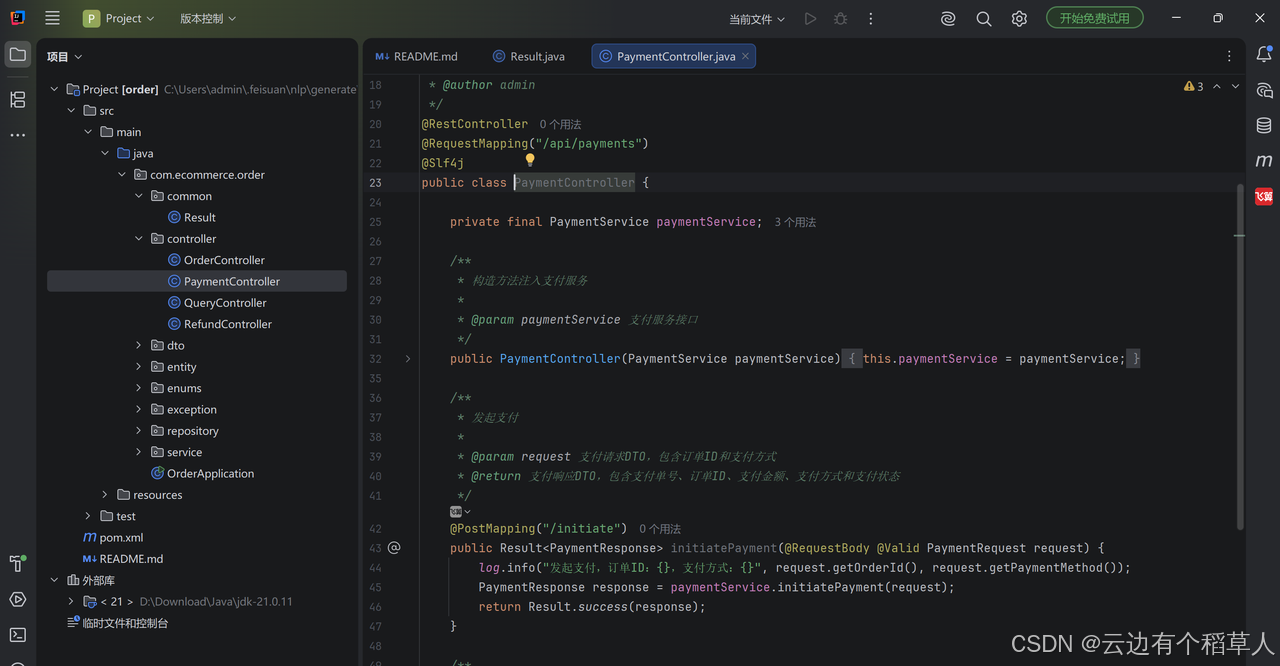Expand folded constructor on line 32
1280x666 pixels.
[x=407, y=358]
